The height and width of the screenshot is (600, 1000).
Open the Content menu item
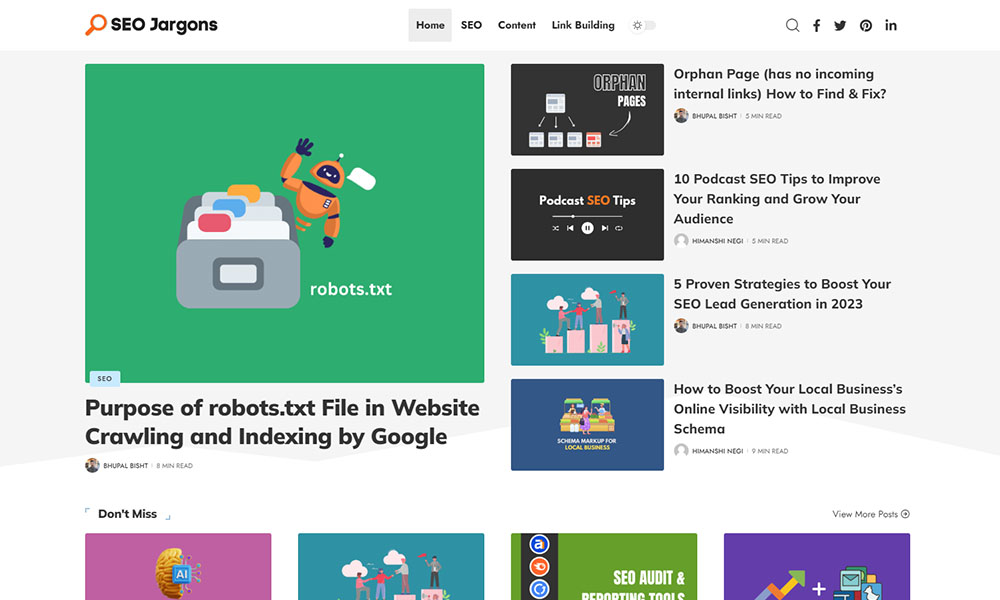pos(517,25)
